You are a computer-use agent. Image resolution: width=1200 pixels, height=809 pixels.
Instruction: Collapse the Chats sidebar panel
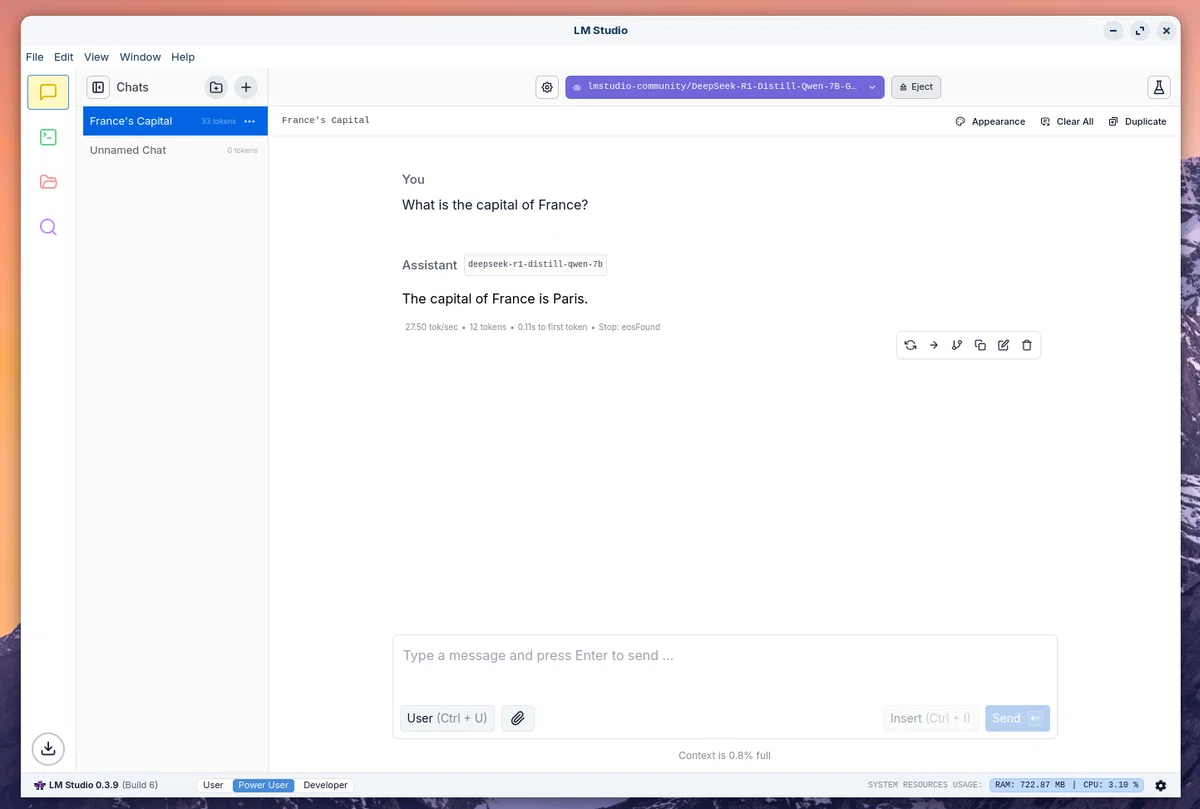pyautogui.click(x=98, y=87)
